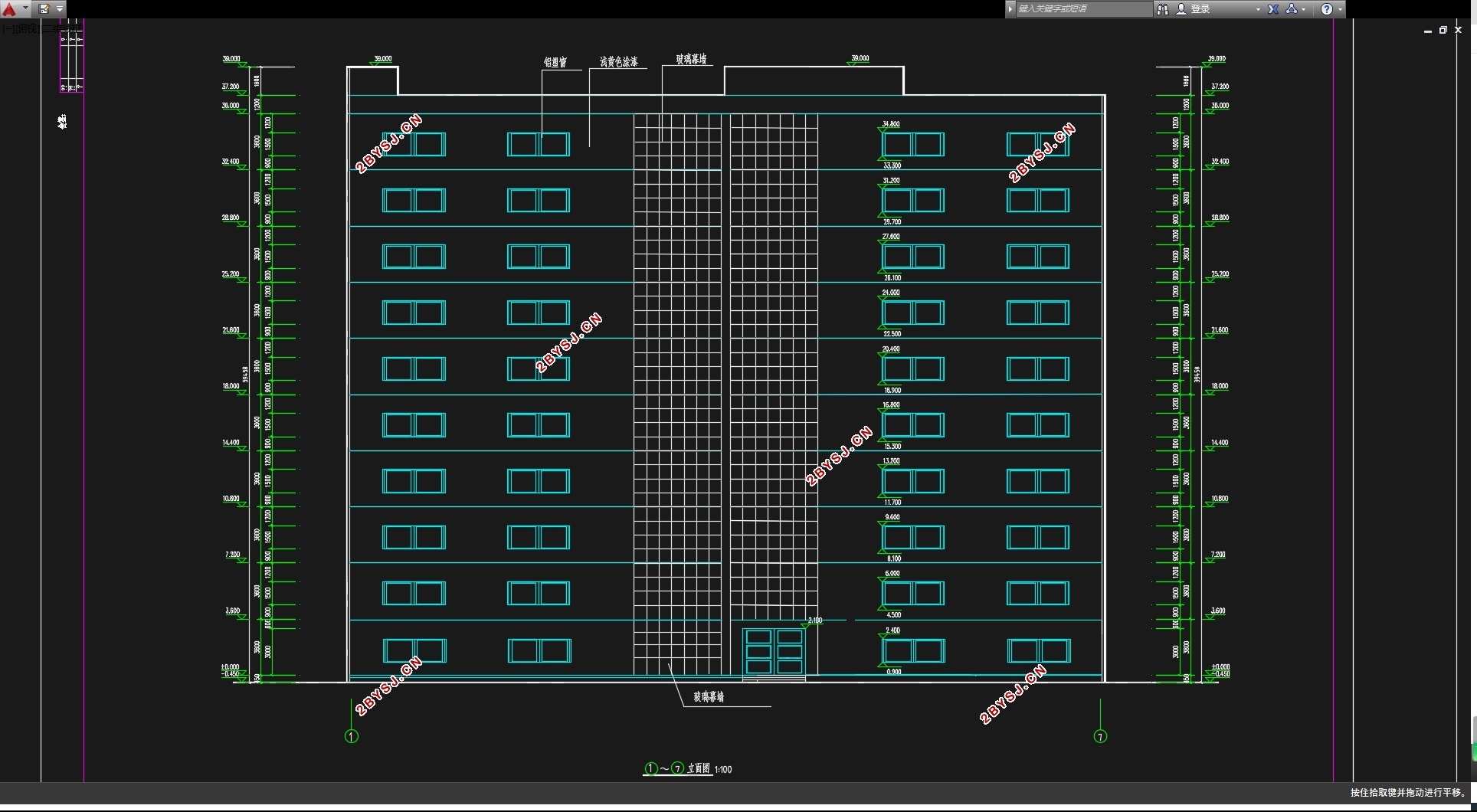Click the 0.900 sill elevation mark
This screenshot has width=1477, height=812.
(x=894, y=672)
